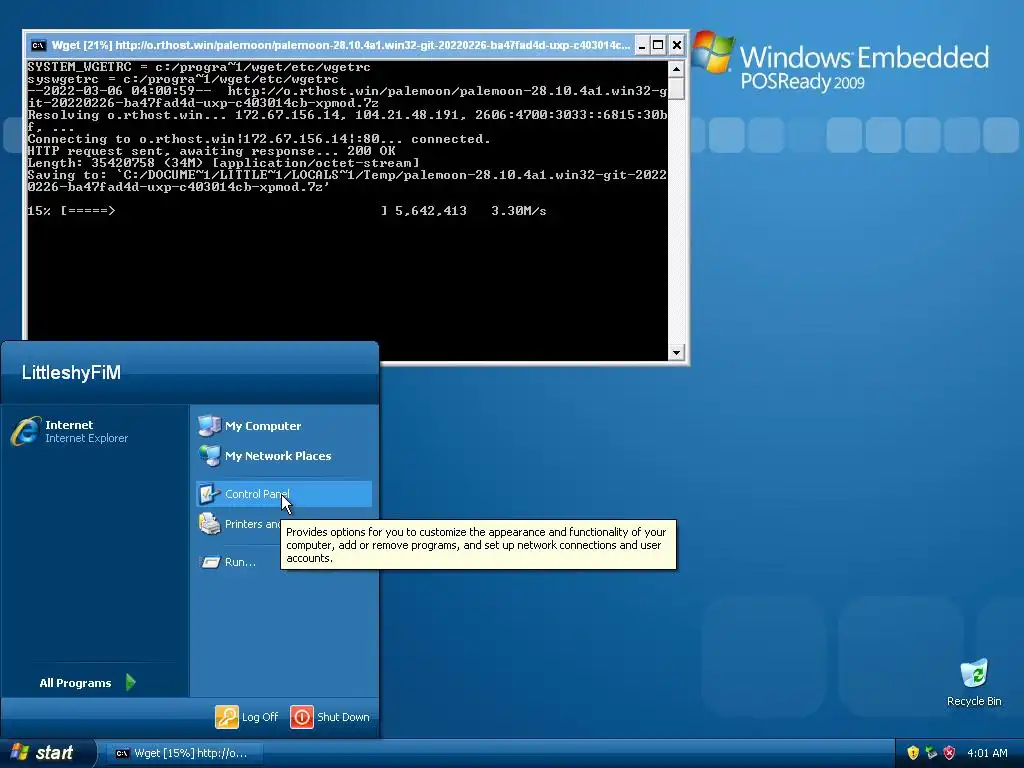Click the 'Length: 35420758' console line
The width and height of the screenshot is (1024, 768).
pos(223,163)
